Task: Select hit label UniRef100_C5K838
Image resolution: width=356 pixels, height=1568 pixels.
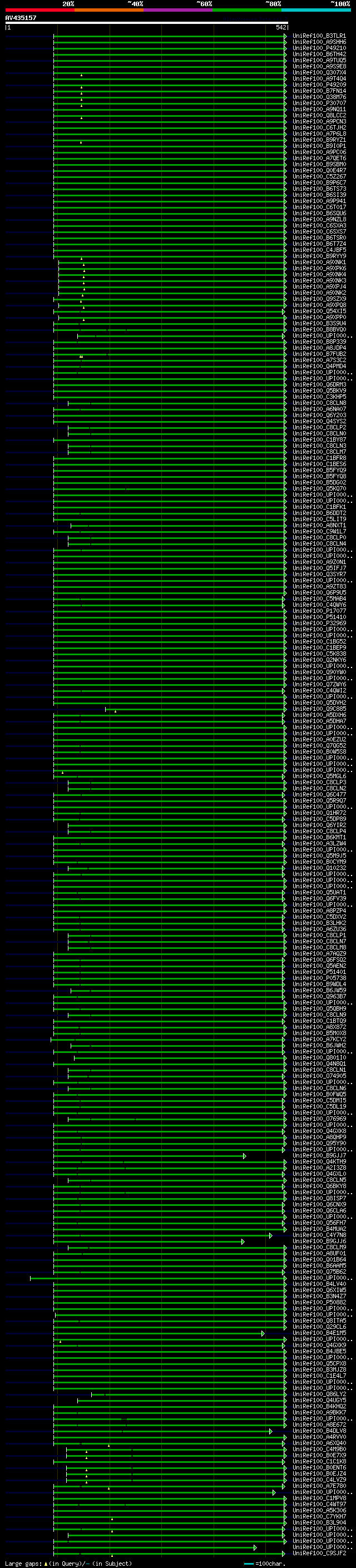Action: click(x=319, y=654)
